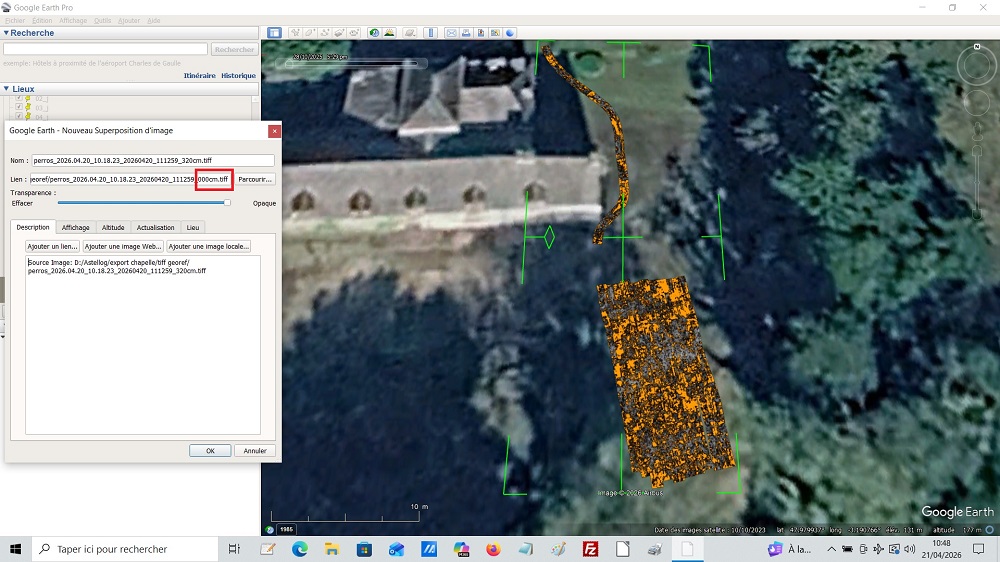Click the sunlight landscape toolbar icon
Viewport: 1000px width, 562px height.
tap(387, 33)
